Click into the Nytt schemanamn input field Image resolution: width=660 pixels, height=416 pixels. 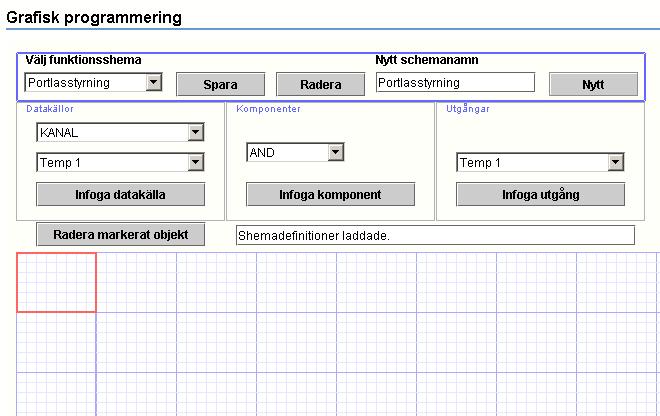pos(455,82)
